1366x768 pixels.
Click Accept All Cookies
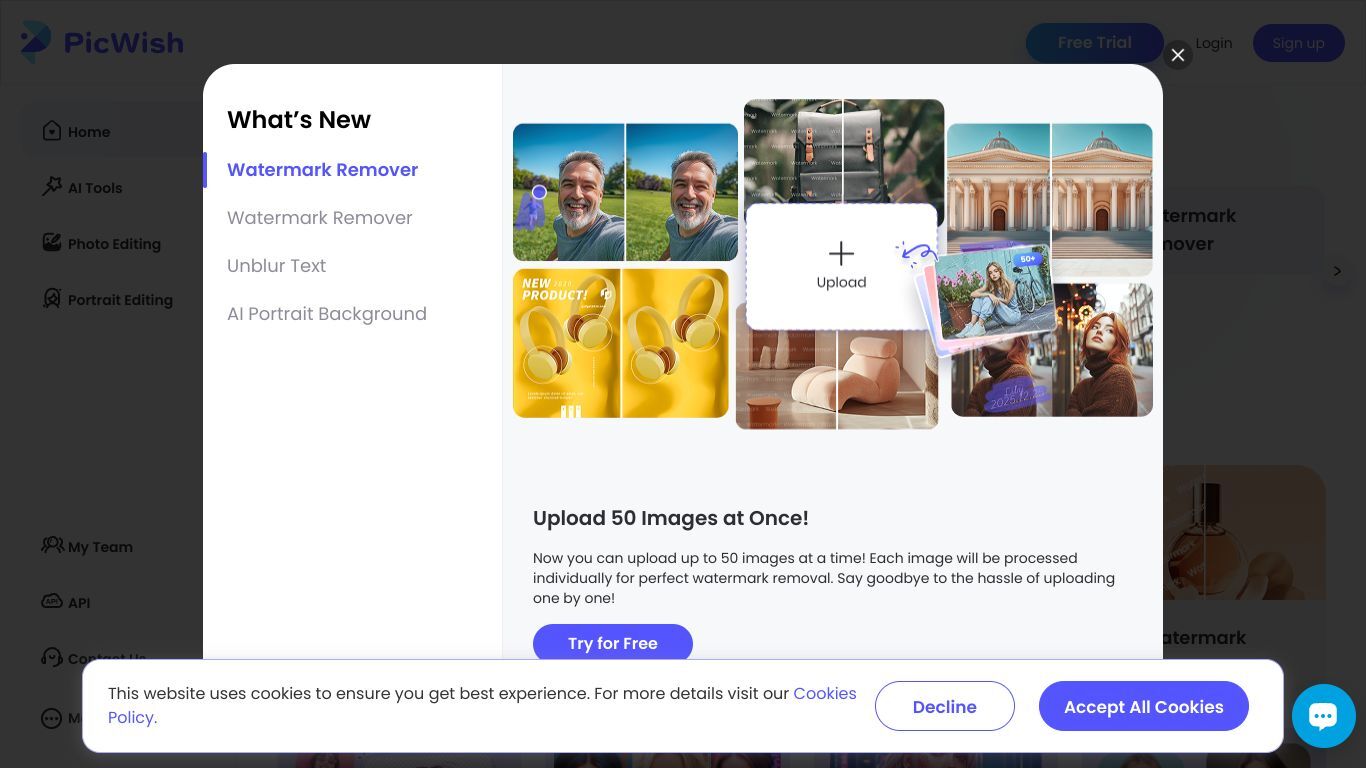coord(1144,706)
